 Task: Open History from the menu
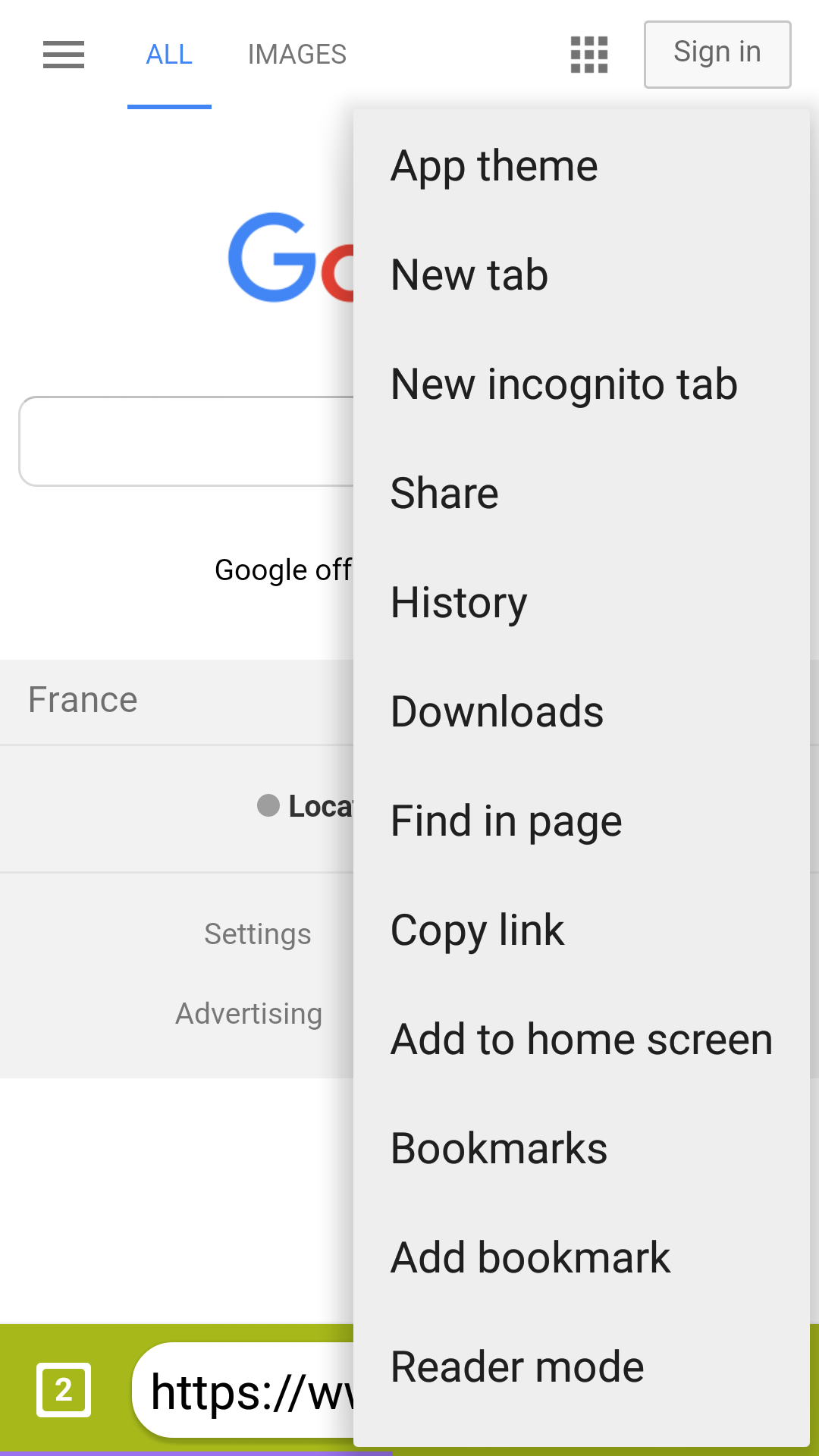point(459,603)
